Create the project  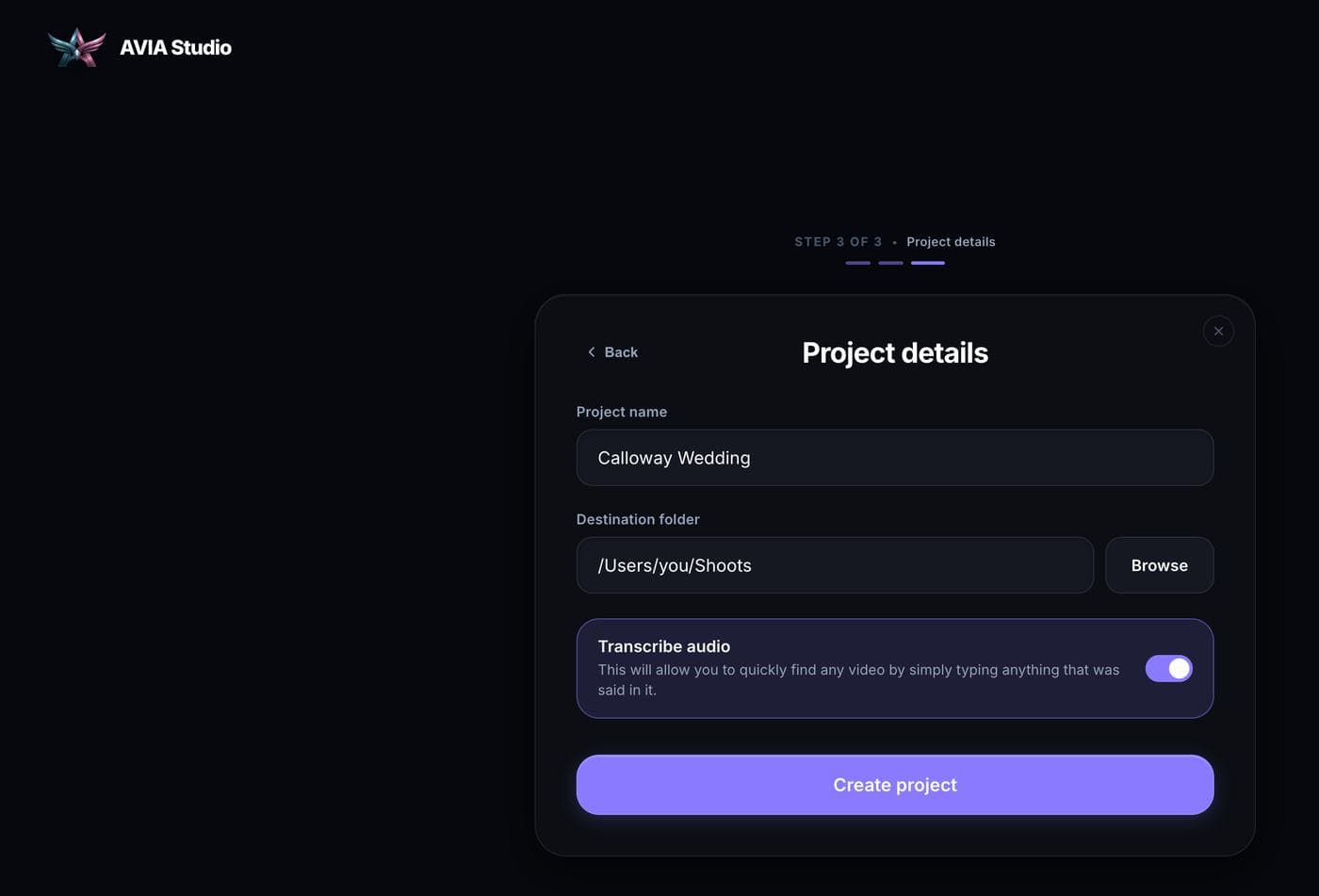(894, 785)
